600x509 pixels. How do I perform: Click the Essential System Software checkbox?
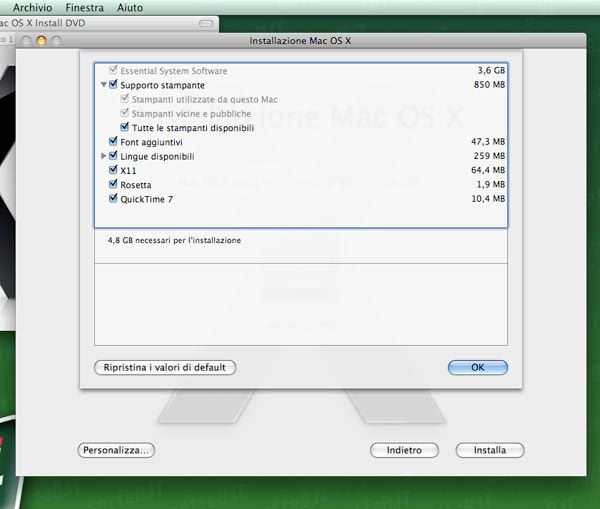click(113, 70)
